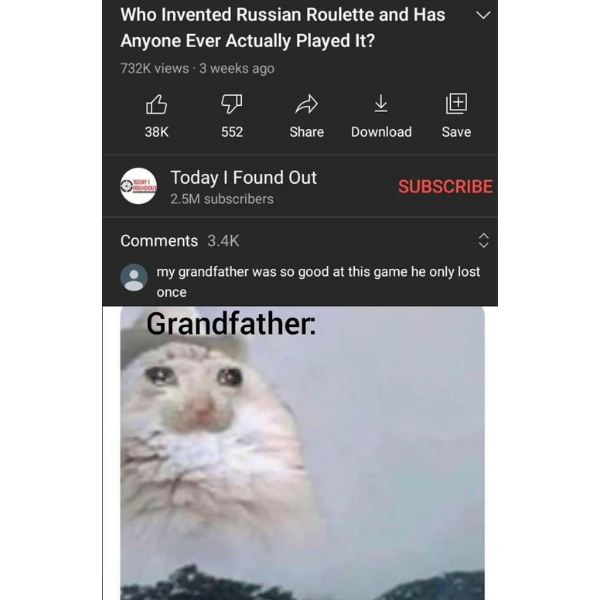Tap the Save to playlist icon
Viewport: 600px width, 600px height.
457,104
